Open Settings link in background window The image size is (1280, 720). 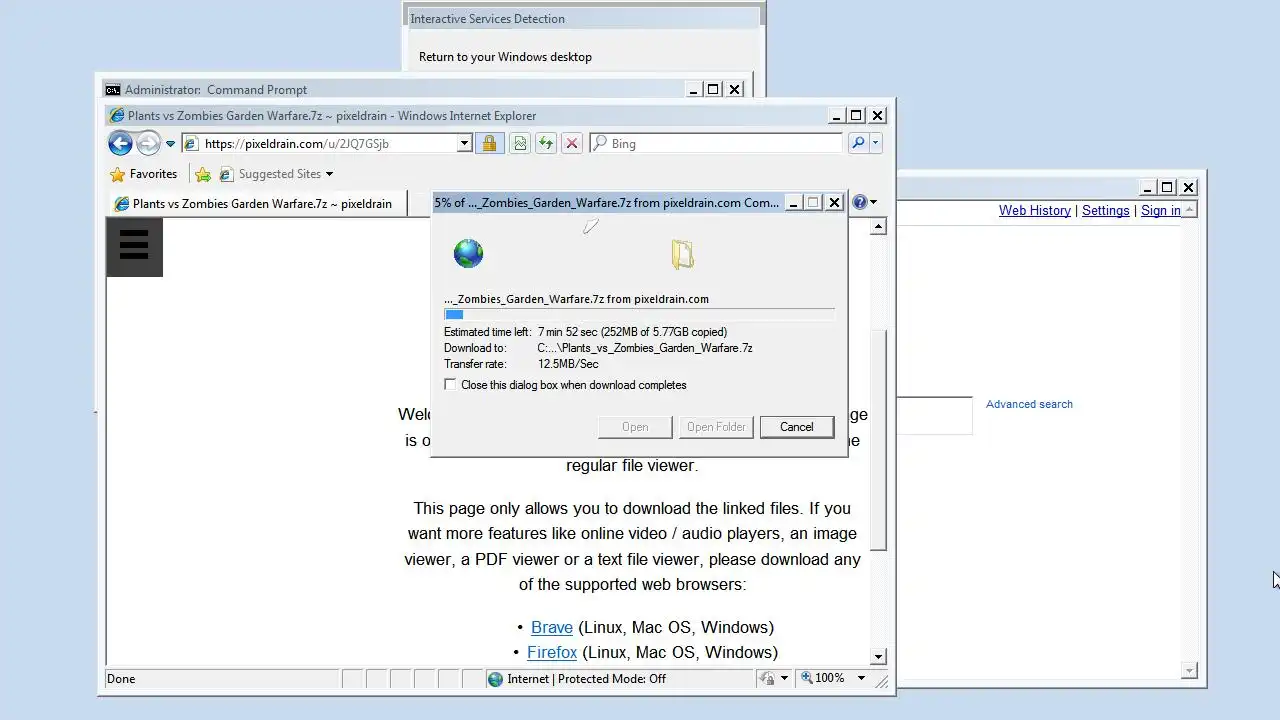(1106, 210)
